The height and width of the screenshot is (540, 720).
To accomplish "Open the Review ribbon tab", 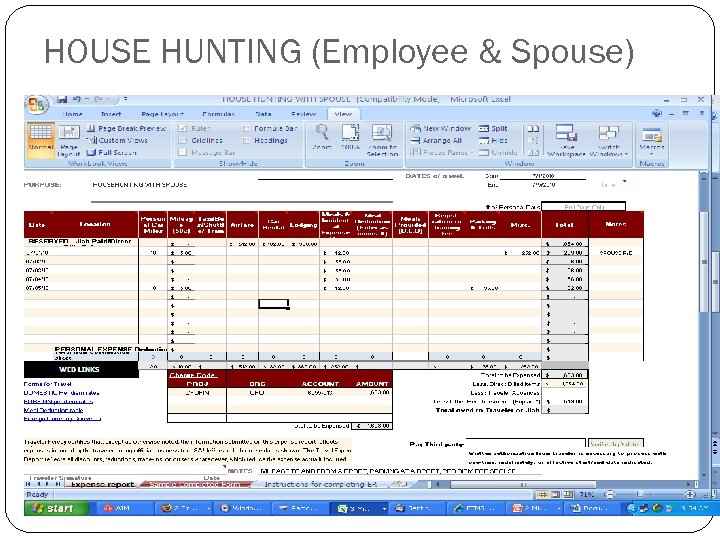I will 304,114.
